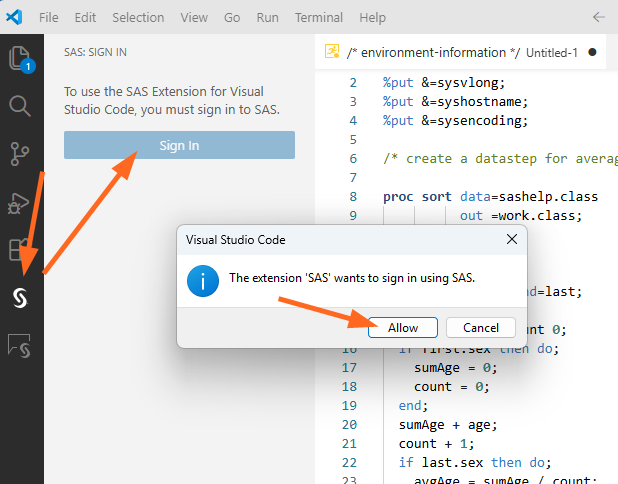Open the Help menu

(x=372, y=17)
